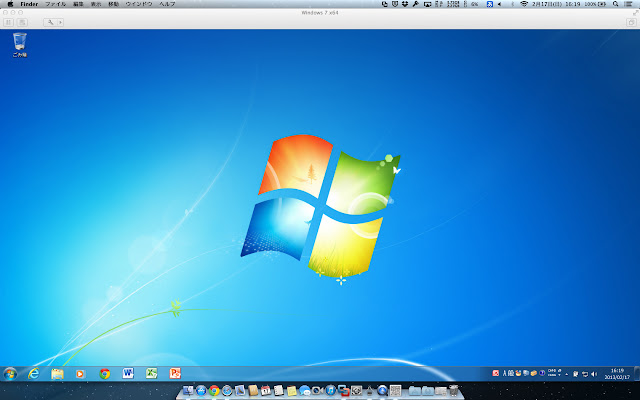Open the Finder menu in the menu bar
Viewport: 640px width, 400px height.
point(29,4)
